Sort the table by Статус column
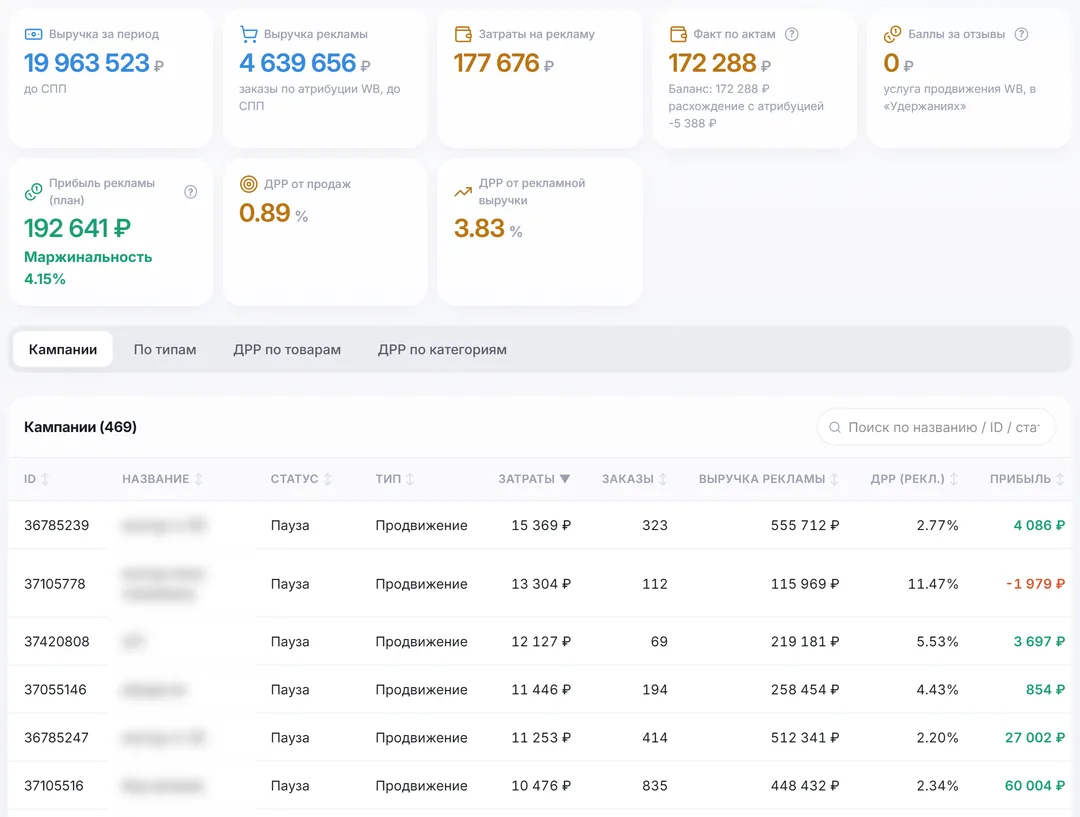Image resolution: width=1080 pixels, height=817 pixels. [301, 479]
